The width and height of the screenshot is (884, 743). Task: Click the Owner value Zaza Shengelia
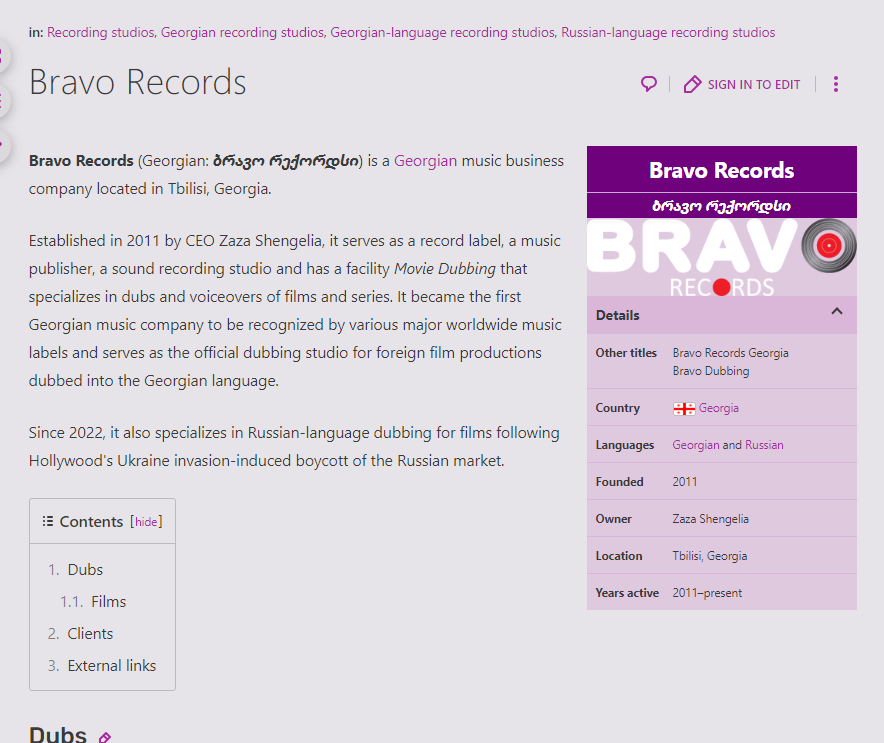click(x=710, y=519)
